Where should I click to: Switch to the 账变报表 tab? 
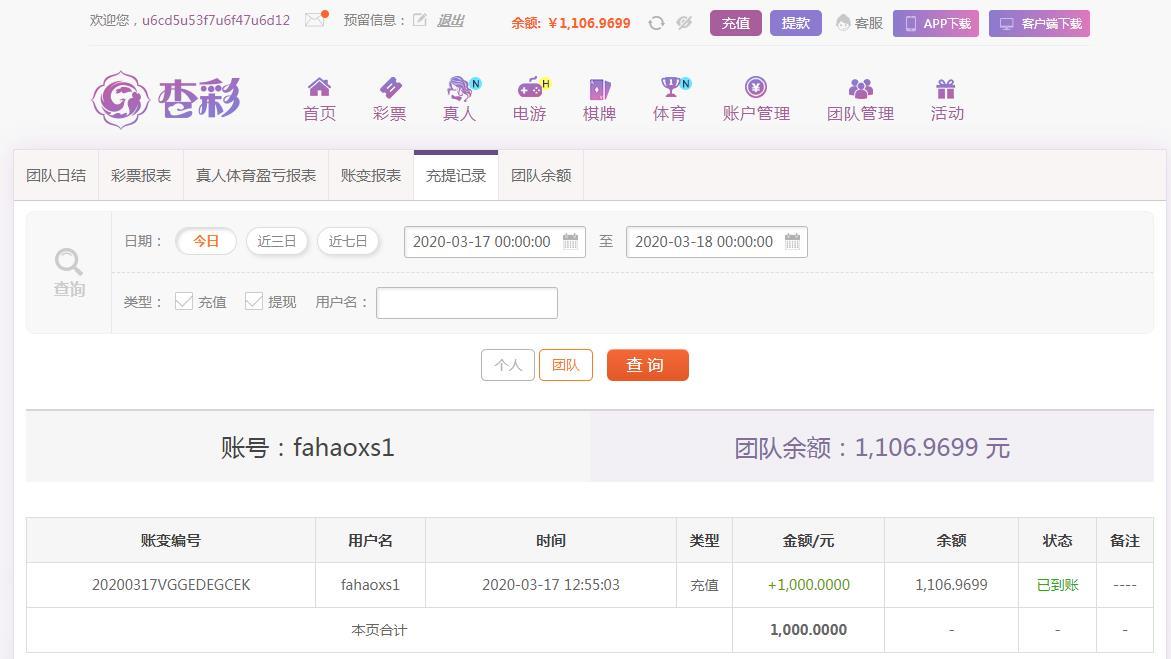(369, 174)
